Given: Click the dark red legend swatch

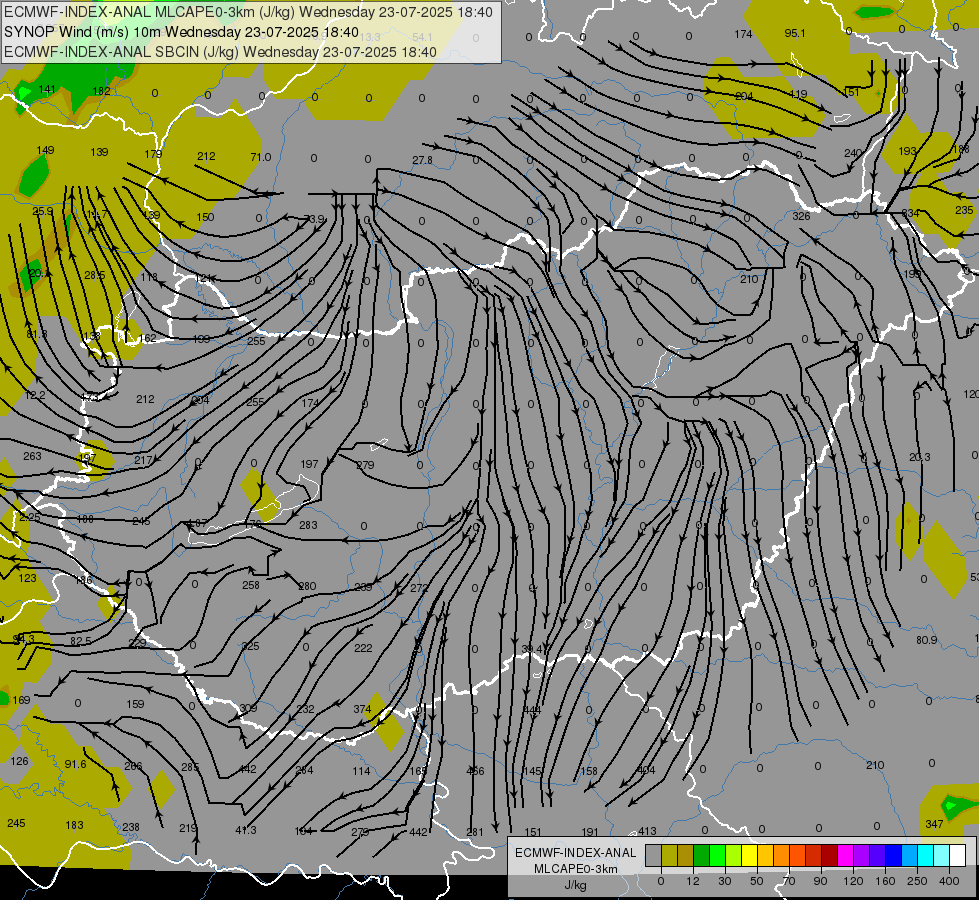Looking at the screenshot, I should (x=830, y=856).
